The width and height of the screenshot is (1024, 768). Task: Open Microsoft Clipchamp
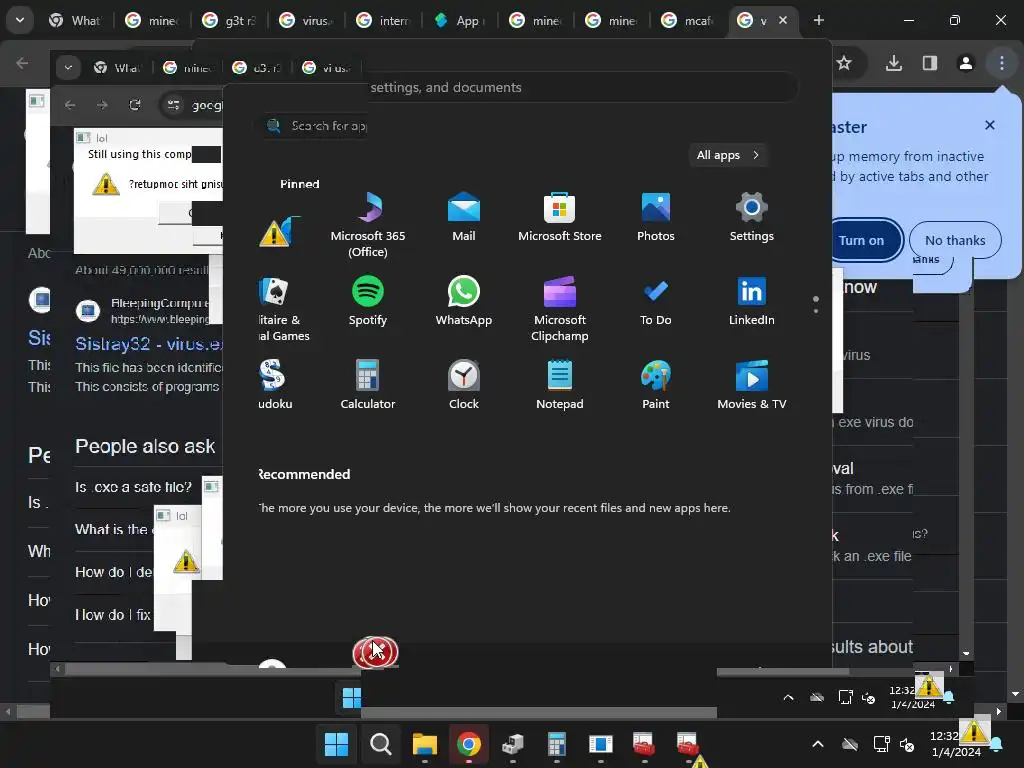pos(560,308)
